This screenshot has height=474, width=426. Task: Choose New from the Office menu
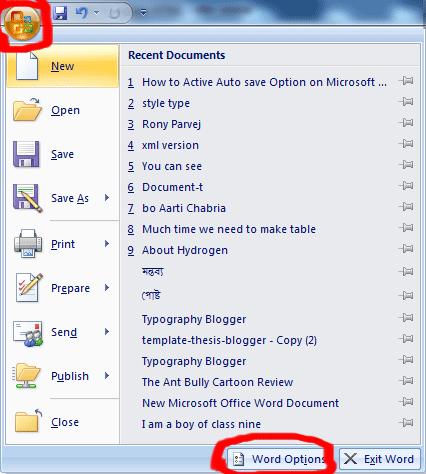(x=63, y=66)
